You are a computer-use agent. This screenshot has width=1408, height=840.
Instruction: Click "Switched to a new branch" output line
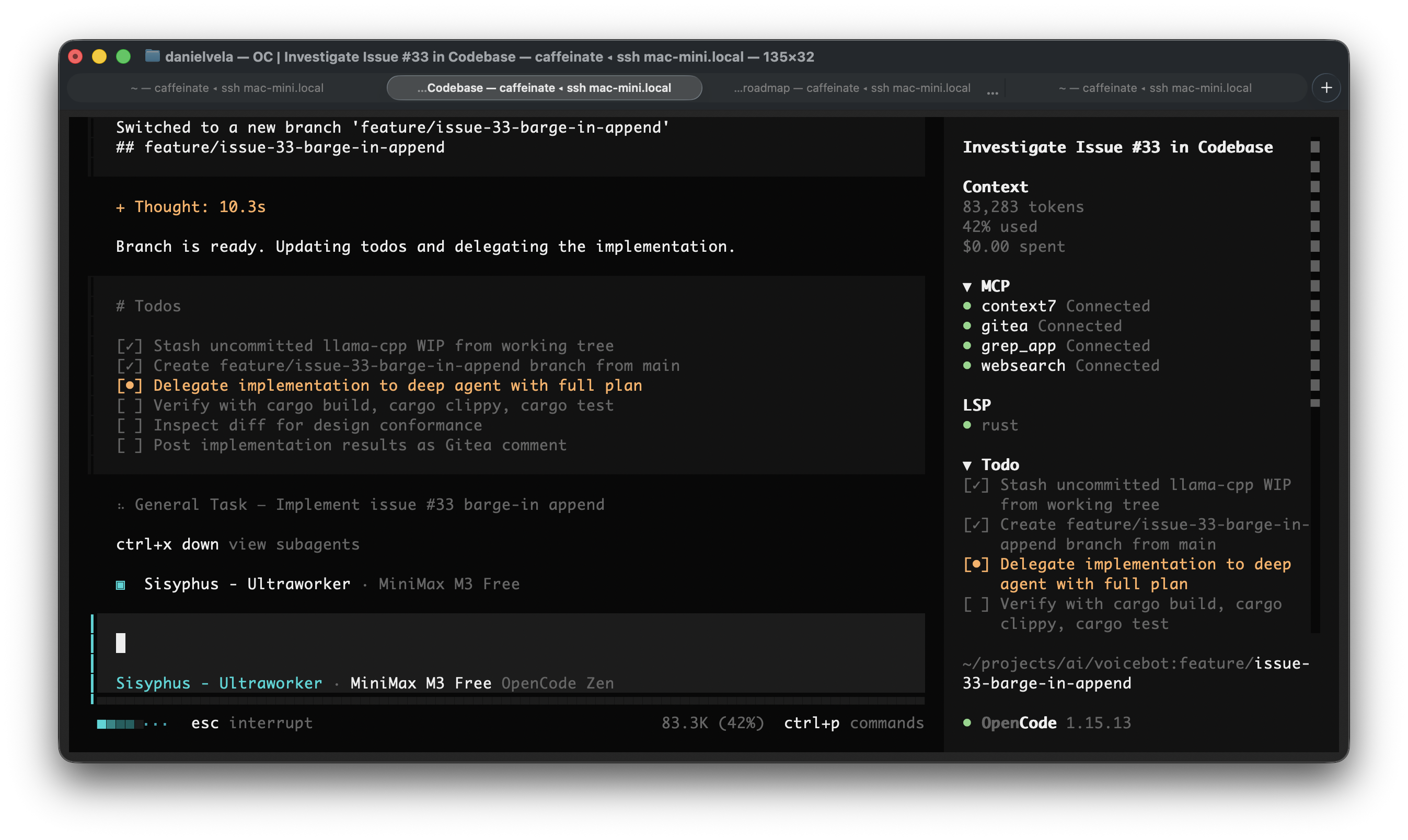click(393, 127)
